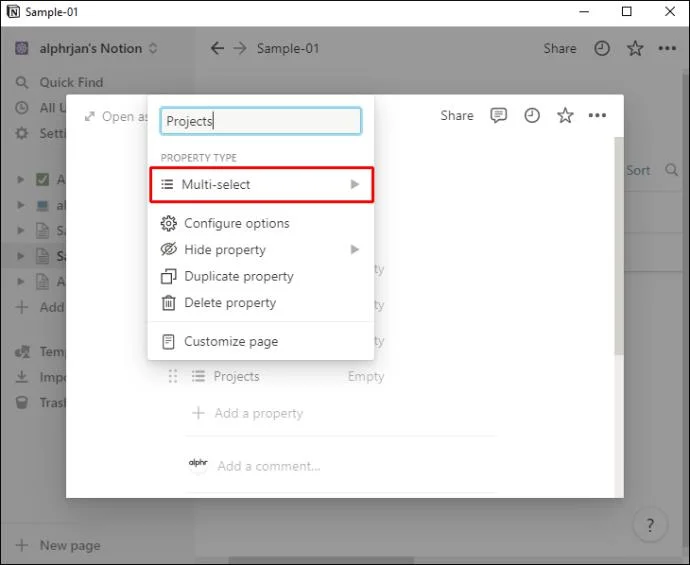Expand the Hide property submenu arrow
690x565 pixels.
[x=355, y=249]
